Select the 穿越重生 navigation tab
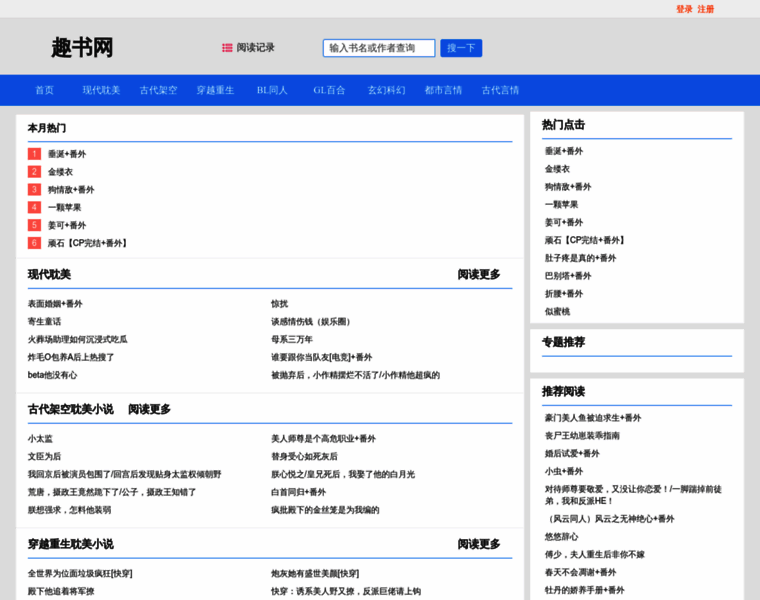The image size is (760, 600). (215, 90)
